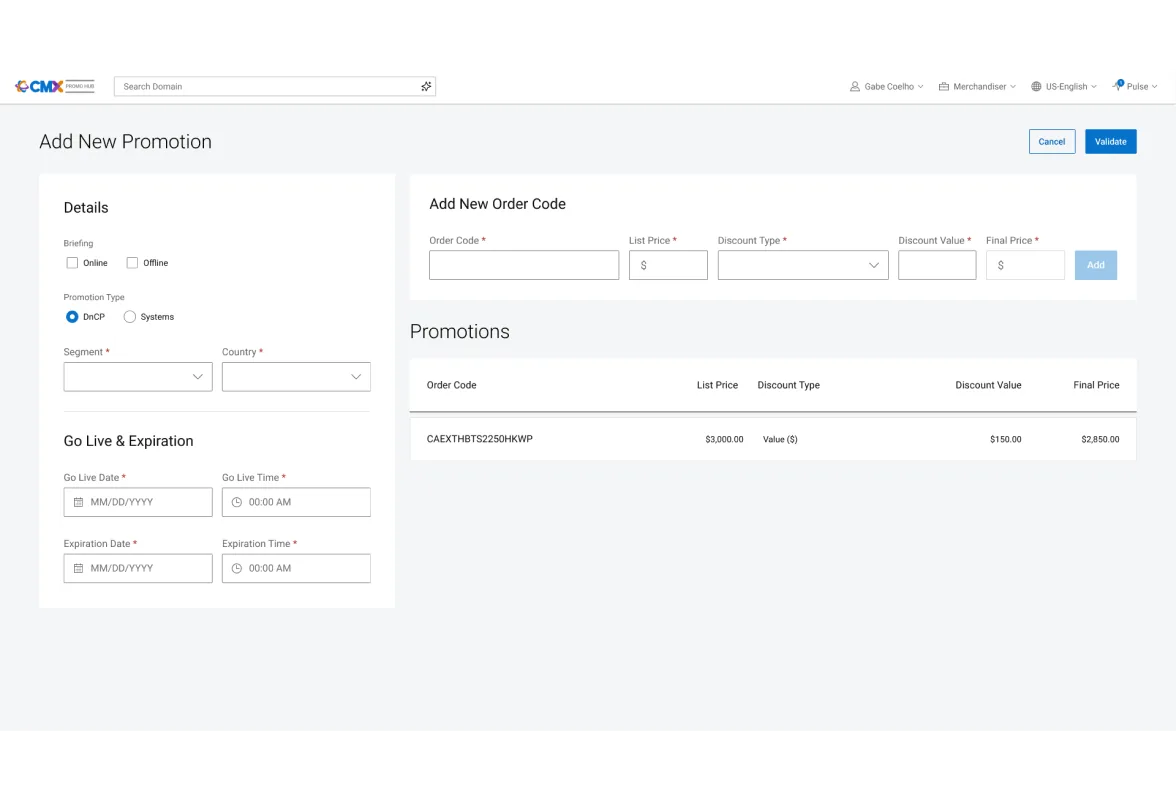Click into the Order Code input
Screen dimensions: 1176x800
[524, 265]
